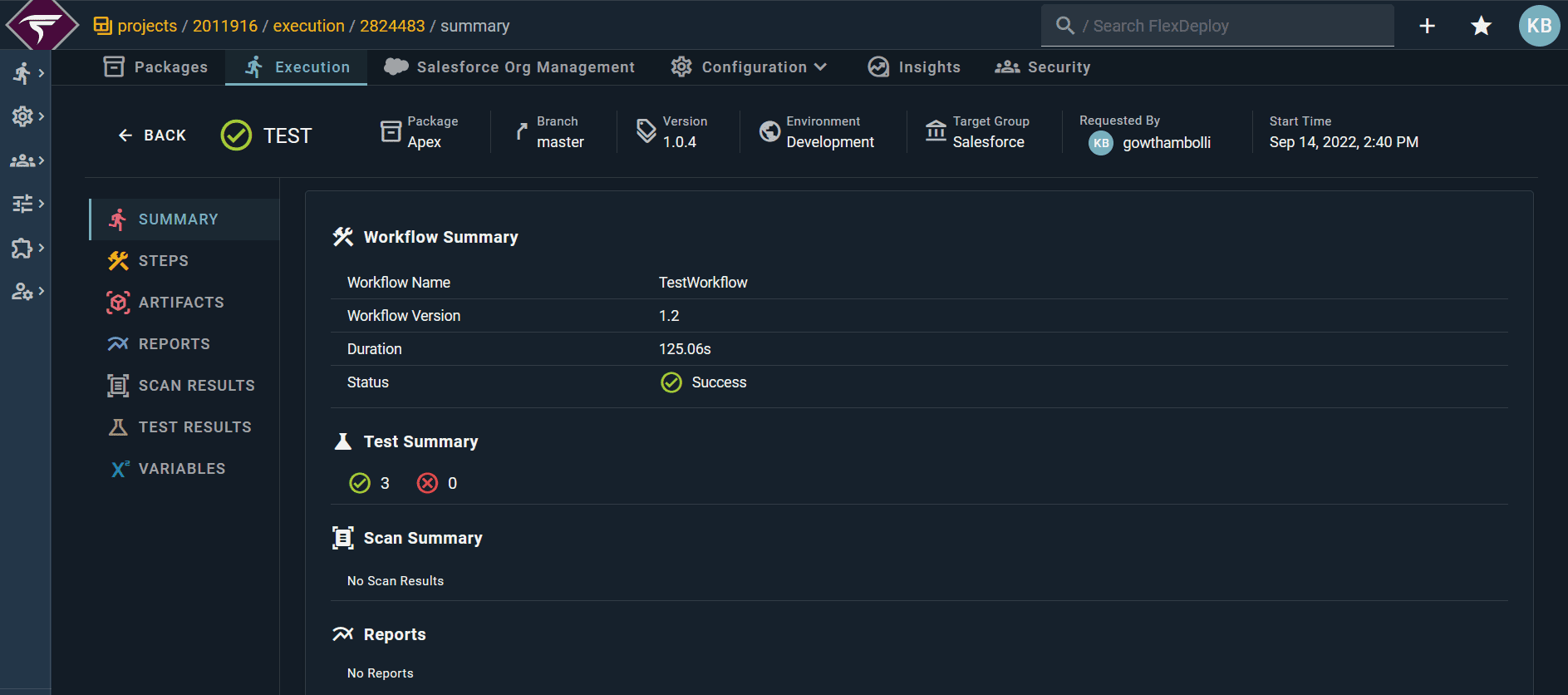Image resolution: width=1568 pixels, height=695 pixels.
Task: Click the Workflow Name row label
Action: point(399,283)
